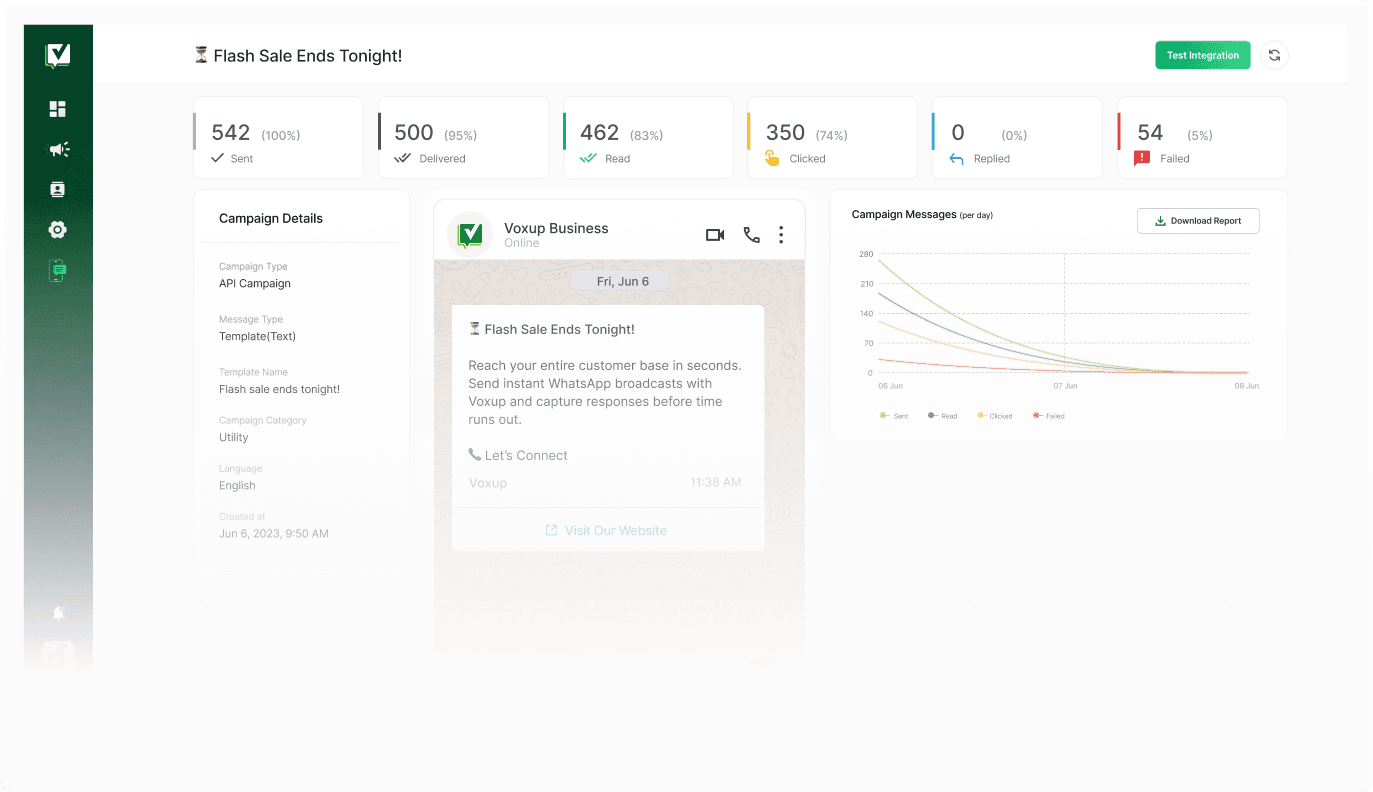This screenshot has width=1373, height=792.
Task: Open the three-dot menu in chat header
Action: (781, 235)
